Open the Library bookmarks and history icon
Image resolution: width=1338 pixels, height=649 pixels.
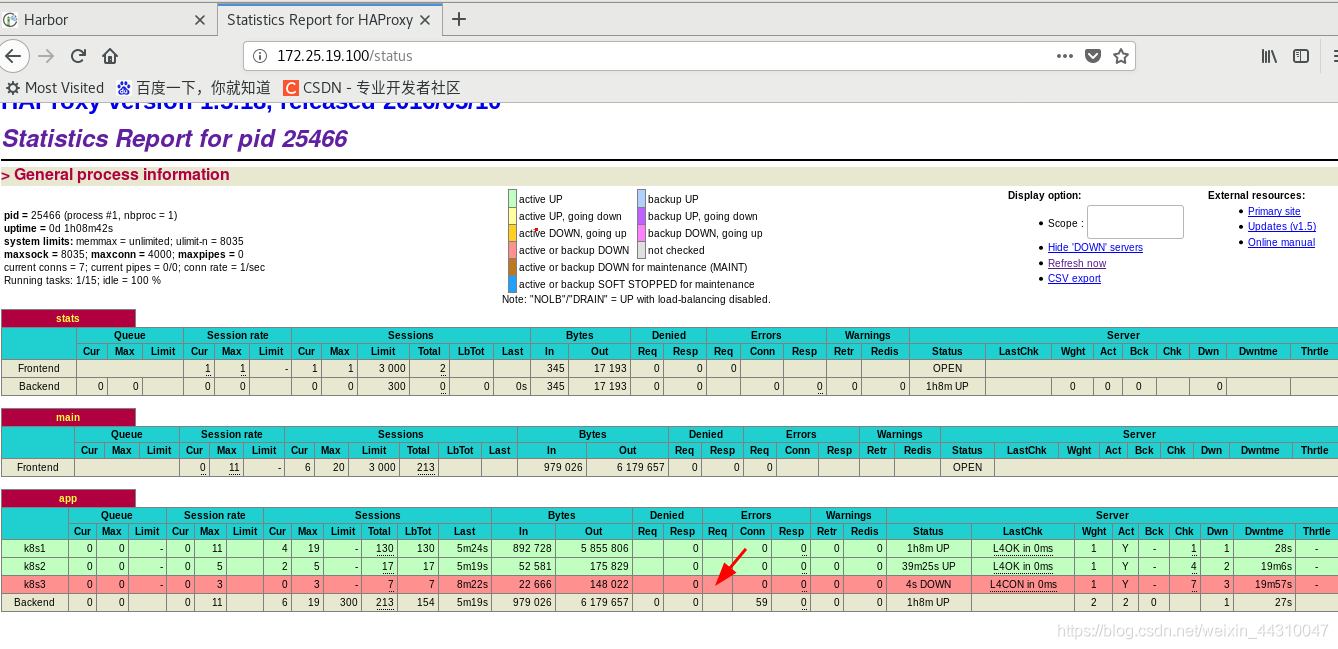[x=1269, y=56]
